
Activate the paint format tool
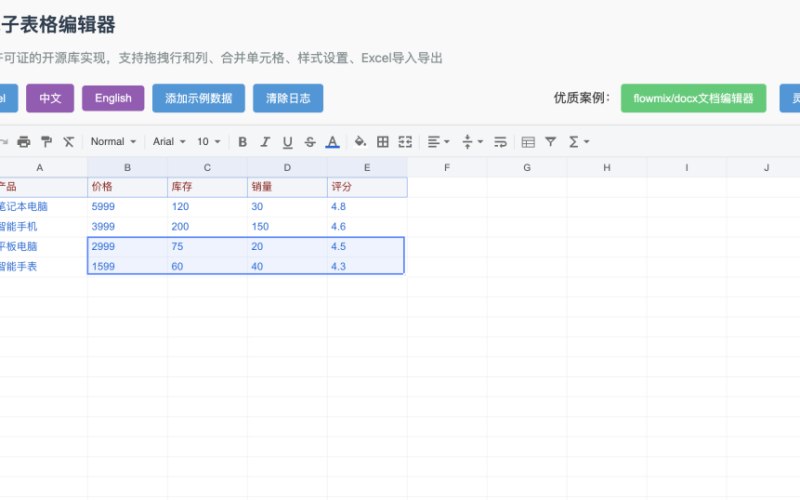point(46,142)
